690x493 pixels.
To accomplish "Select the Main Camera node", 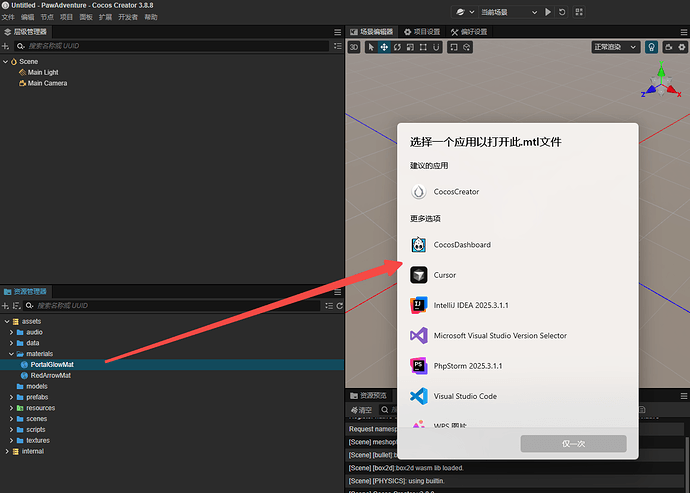I will tap(43, 83).
